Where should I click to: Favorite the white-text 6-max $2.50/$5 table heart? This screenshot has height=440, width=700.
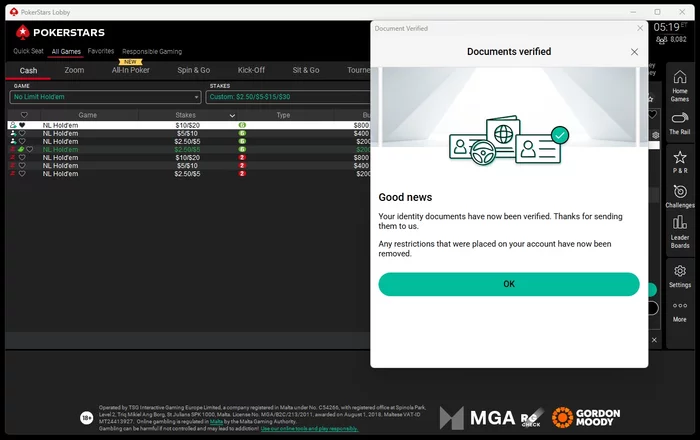coord(22,141)
